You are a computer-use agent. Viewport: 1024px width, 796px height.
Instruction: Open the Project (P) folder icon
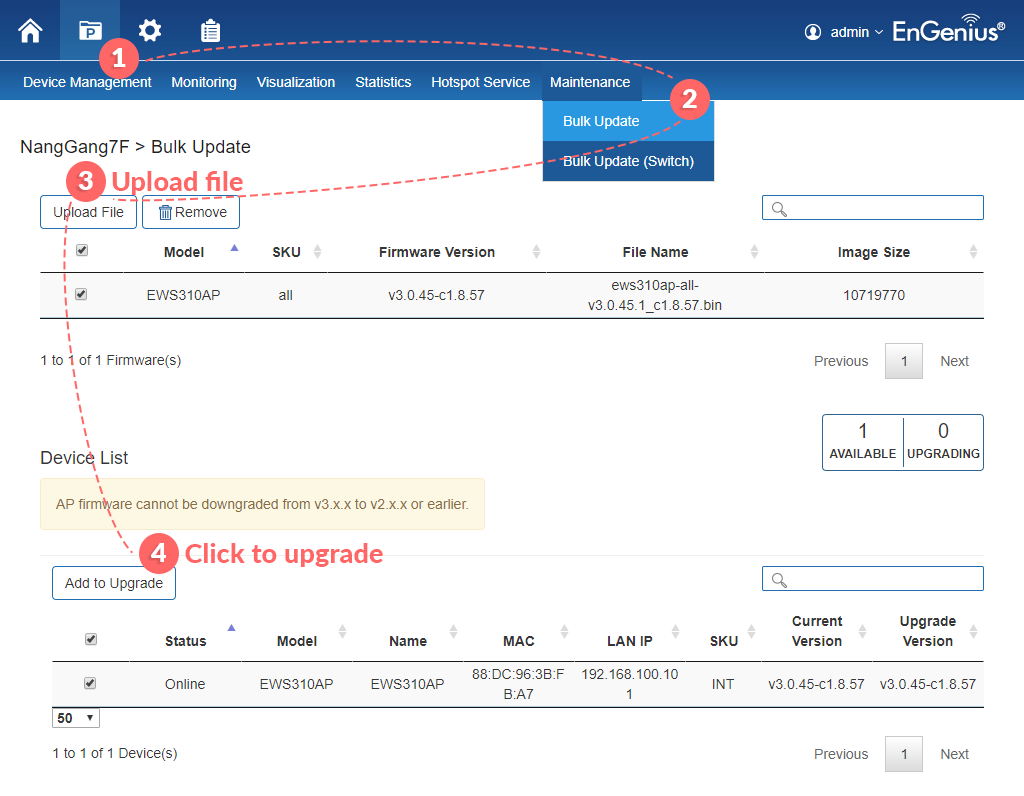point(90,31)
